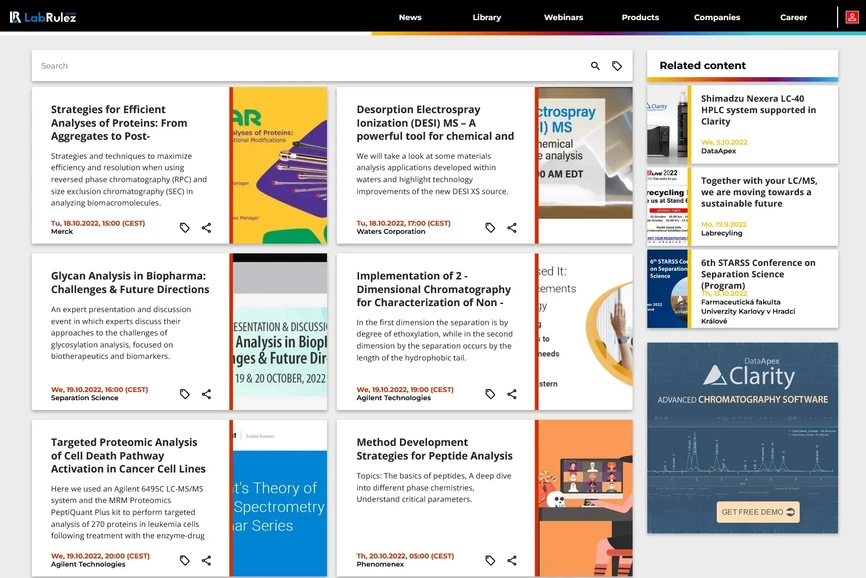Click DataApex under Shimadzu Nexera article
The width and height of the screenshot is (866, 578).
pyautogui.click(x=718, y=151)
